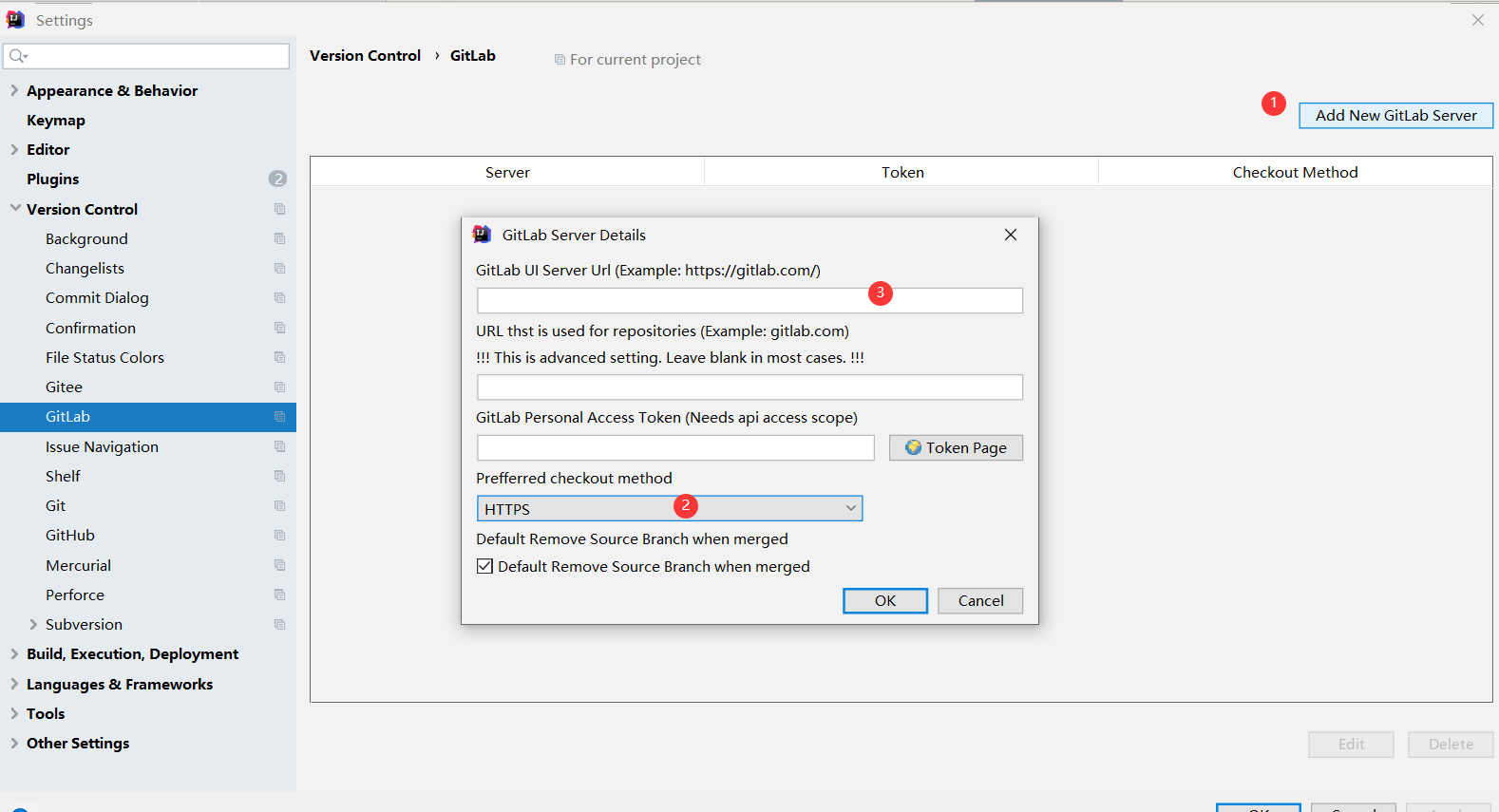Cancel the GitLab Server Details dialog

(x=980, y=601)
